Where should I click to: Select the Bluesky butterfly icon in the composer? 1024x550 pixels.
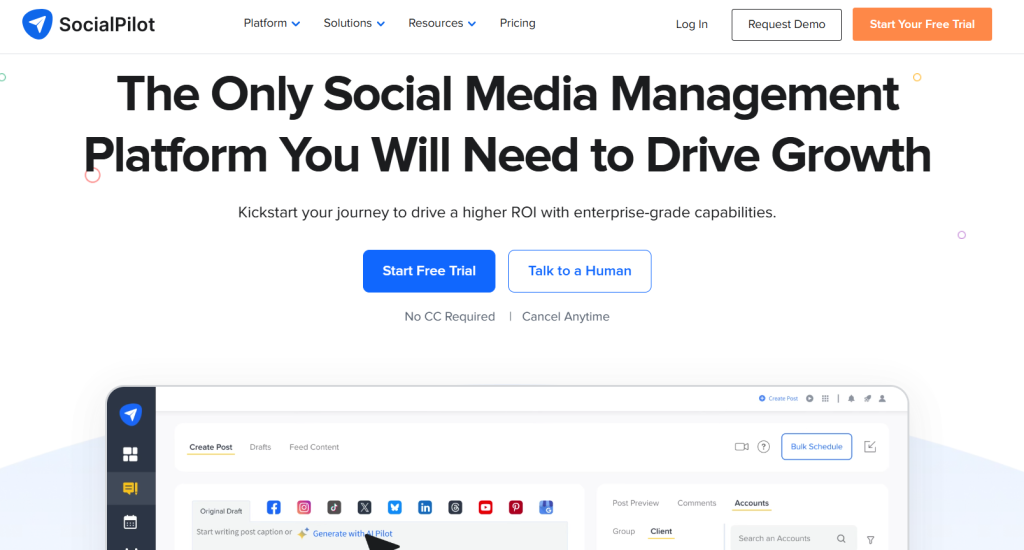click(394, 508)
